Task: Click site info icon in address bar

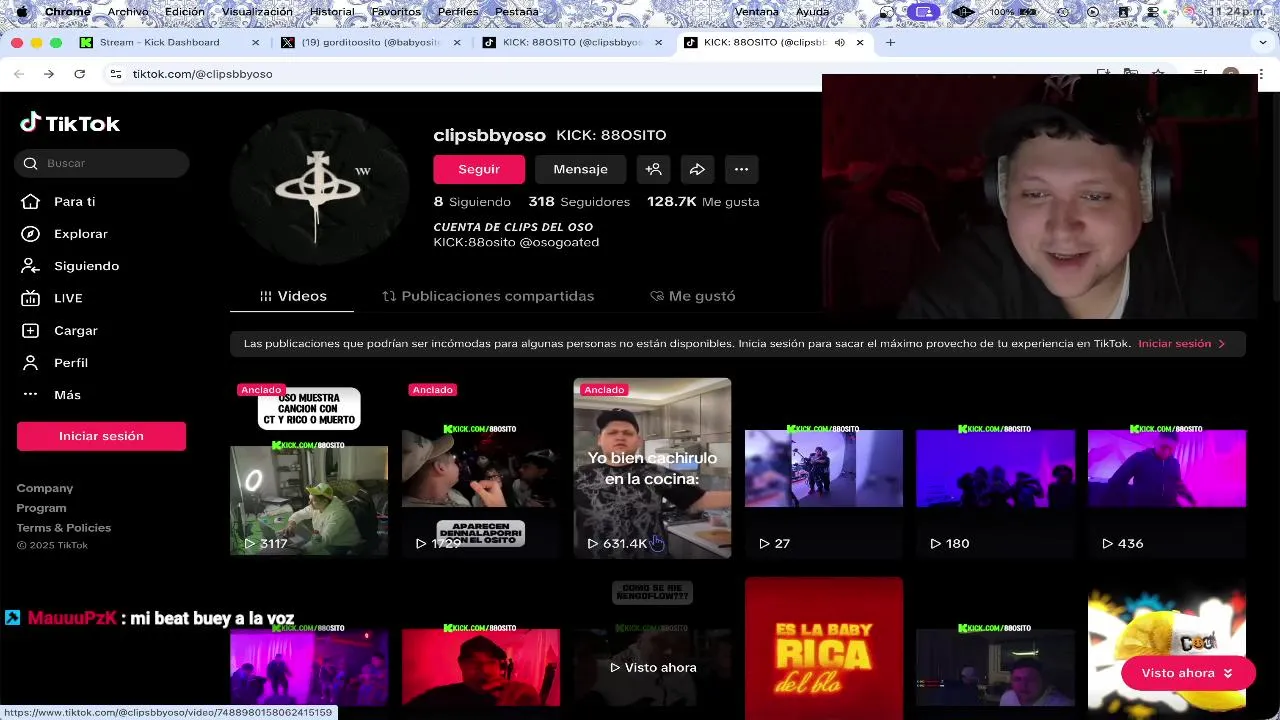Action: [116, 74]
